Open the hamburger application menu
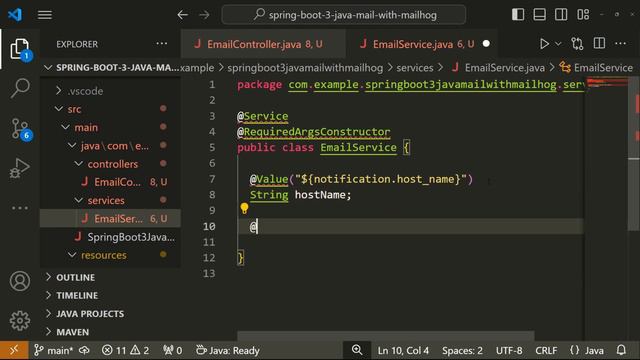 click(x=44, y=15)
